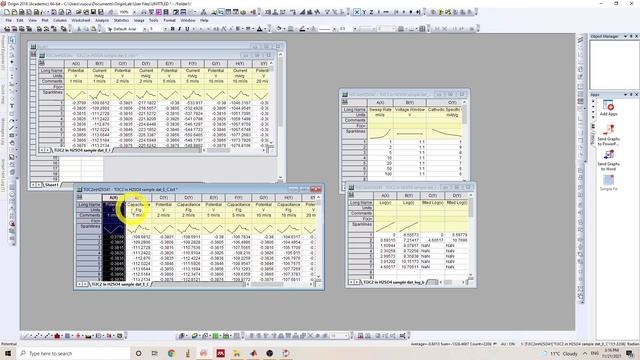Open the Worksheet menu
Screen dimensions: 640x360
[81, 20]
